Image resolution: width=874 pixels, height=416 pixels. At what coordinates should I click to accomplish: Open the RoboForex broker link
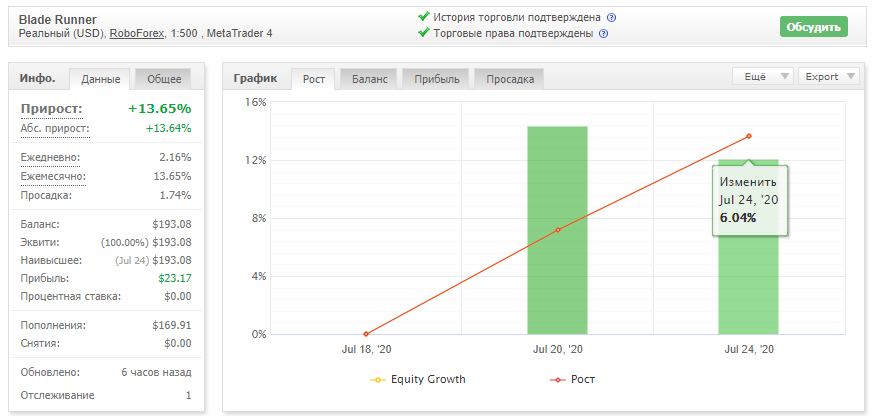click(x=137, y=33)
